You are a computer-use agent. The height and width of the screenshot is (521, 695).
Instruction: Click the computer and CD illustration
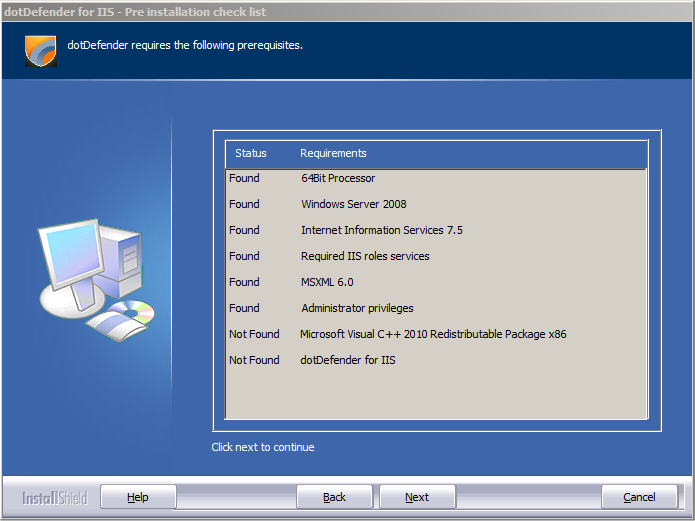(97, 275)
